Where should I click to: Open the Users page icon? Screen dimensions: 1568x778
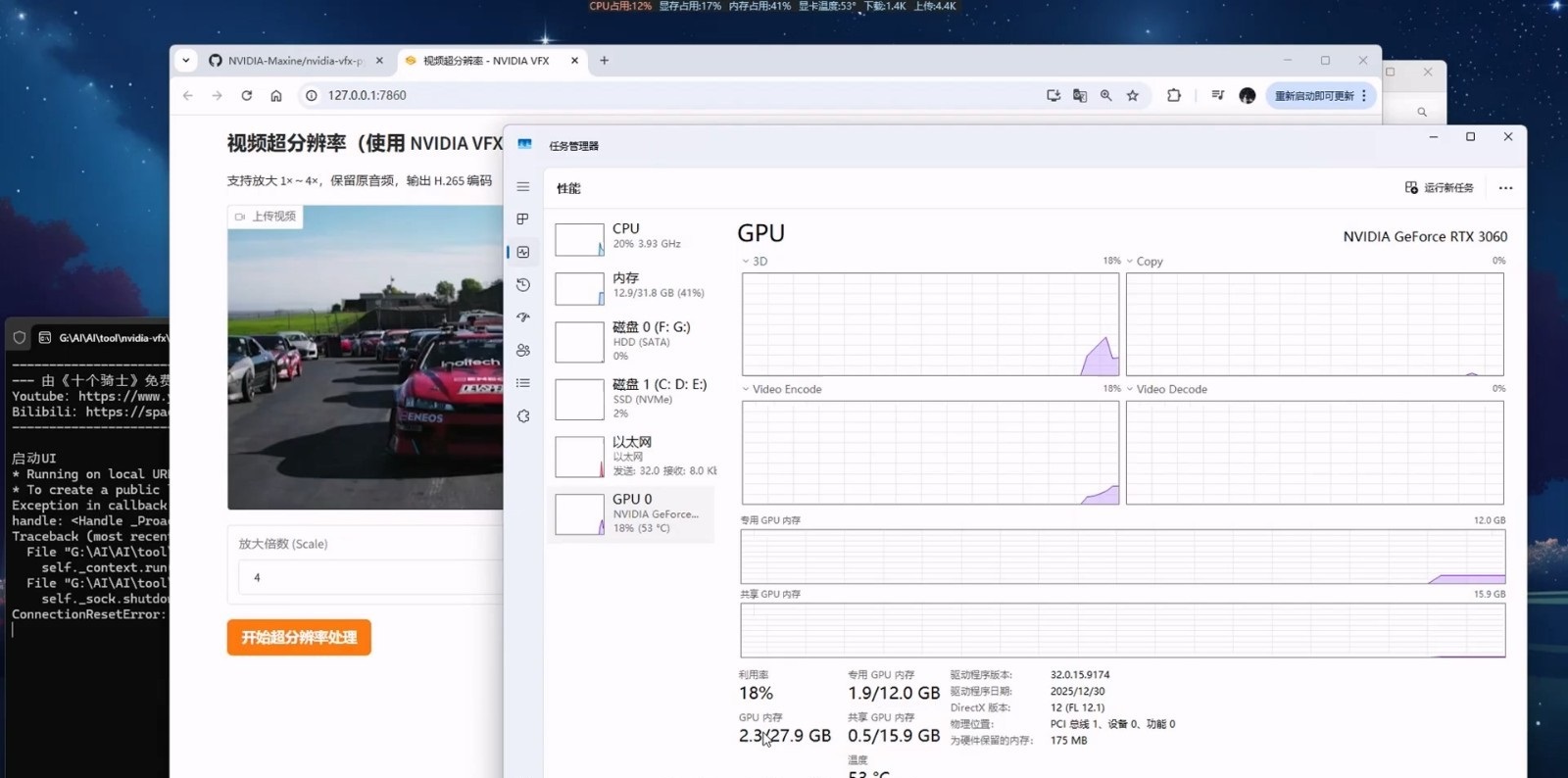(523, 351)
